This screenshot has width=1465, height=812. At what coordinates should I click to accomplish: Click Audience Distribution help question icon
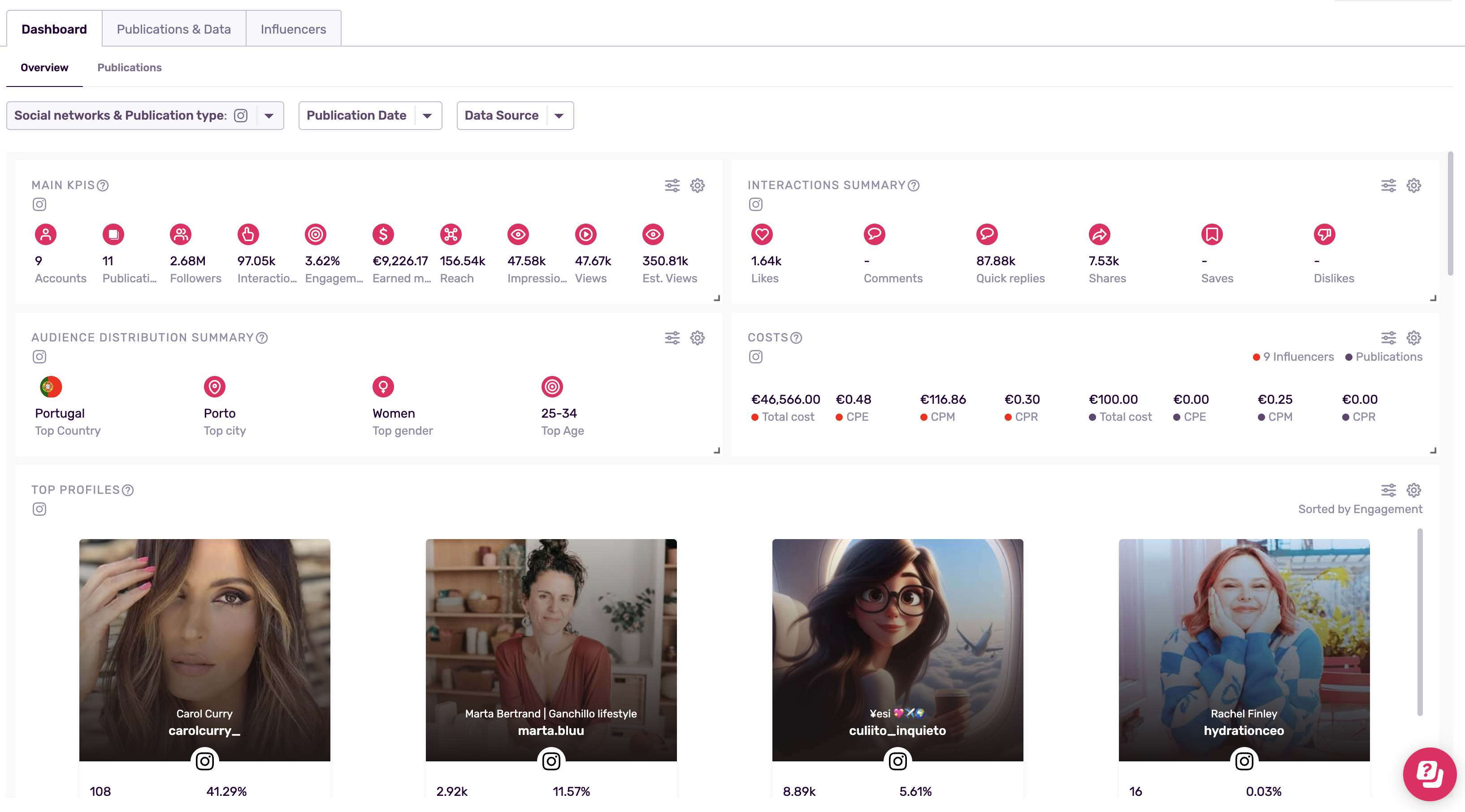[x=262, y=338]
